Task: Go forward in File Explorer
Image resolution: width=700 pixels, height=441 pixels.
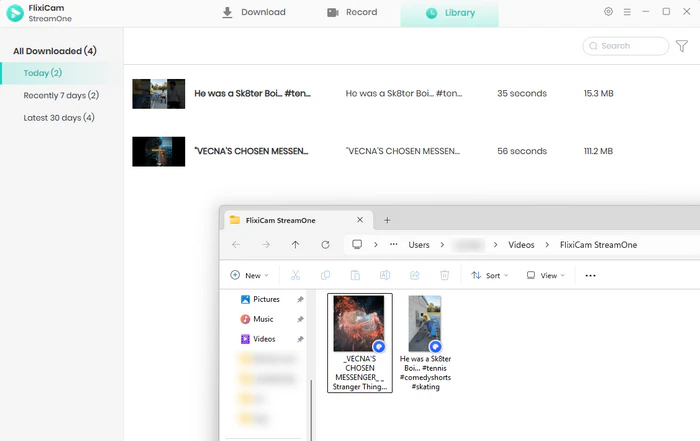Action: [x=266, y=245]
